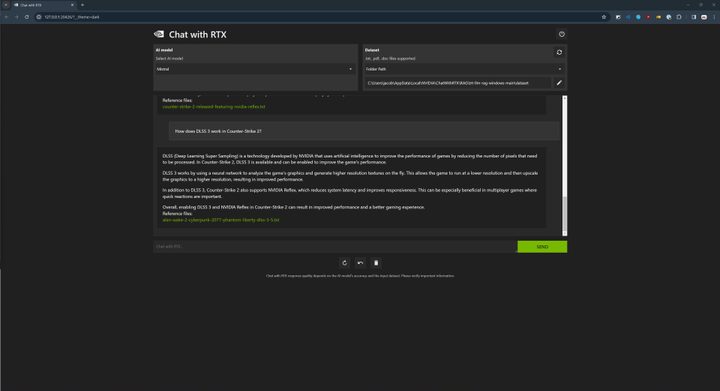Click the blue round extension icon in the toolbar
Image resolution: width=720 pixels, height=391 pixels.
(x=638, y=17)
